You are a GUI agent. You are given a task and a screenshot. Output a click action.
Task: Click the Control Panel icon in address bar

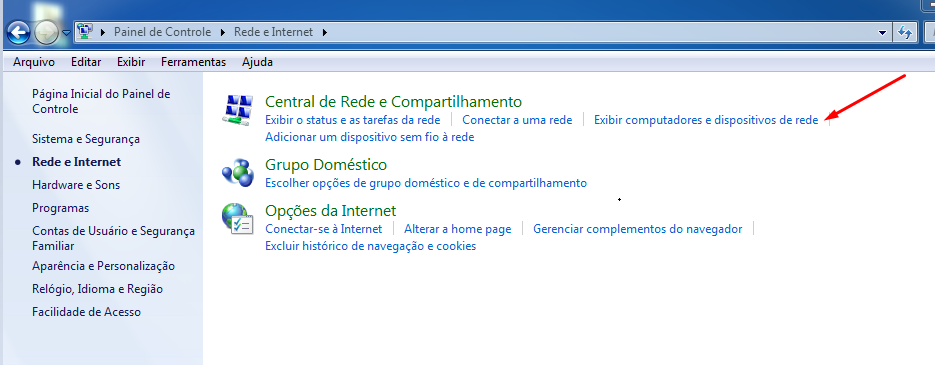coord(85,32)
